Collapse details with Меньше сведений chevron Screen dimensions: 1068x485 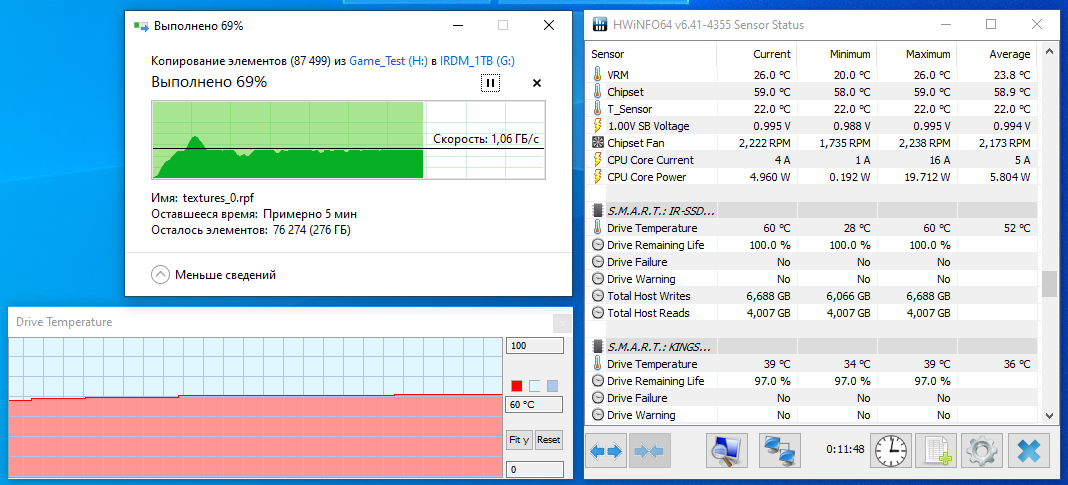pyautogui.click(x=160, y=275)
